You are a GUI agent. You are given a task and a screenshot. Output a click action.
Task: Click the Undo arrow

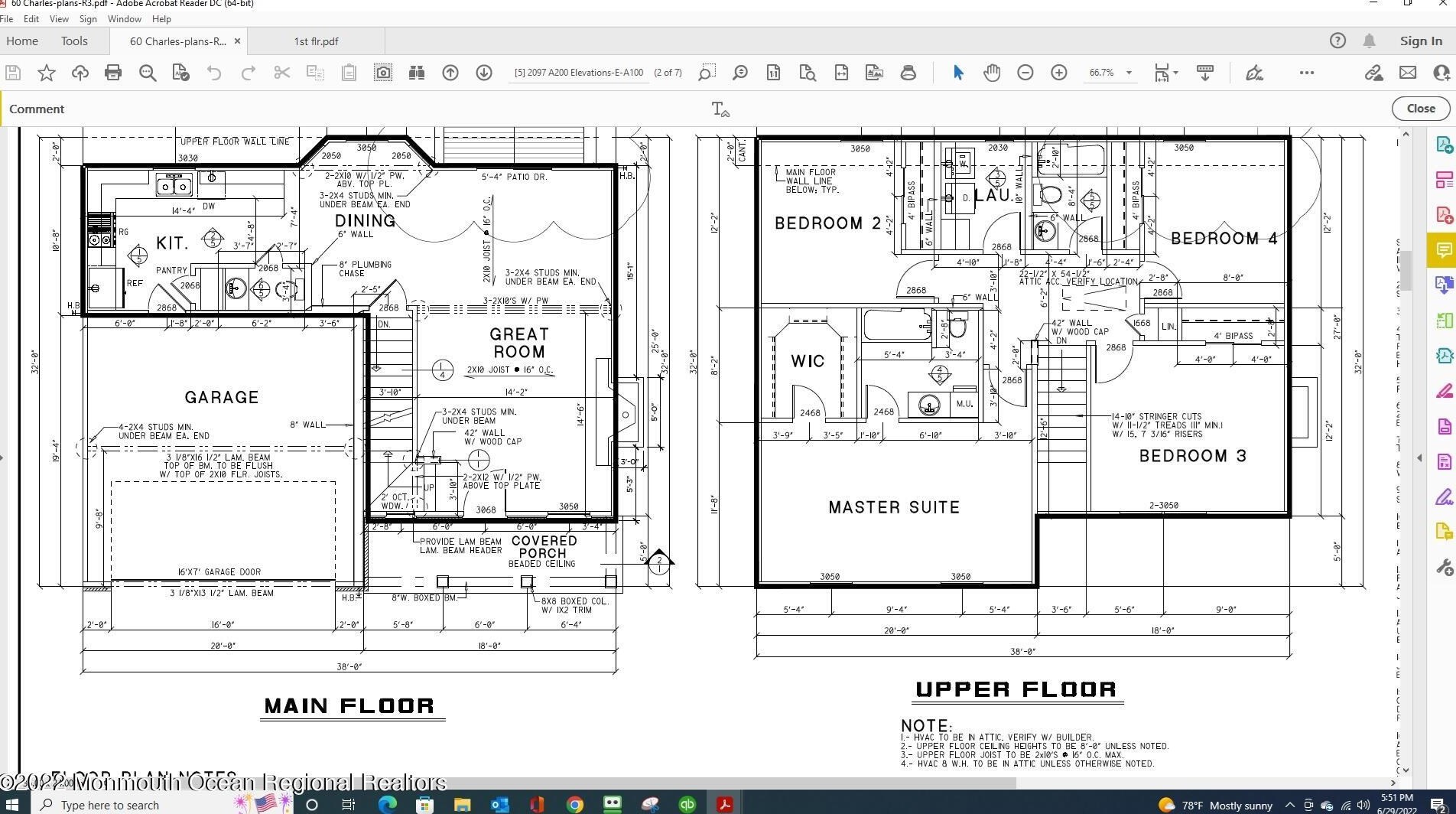(x=214, y=73)
